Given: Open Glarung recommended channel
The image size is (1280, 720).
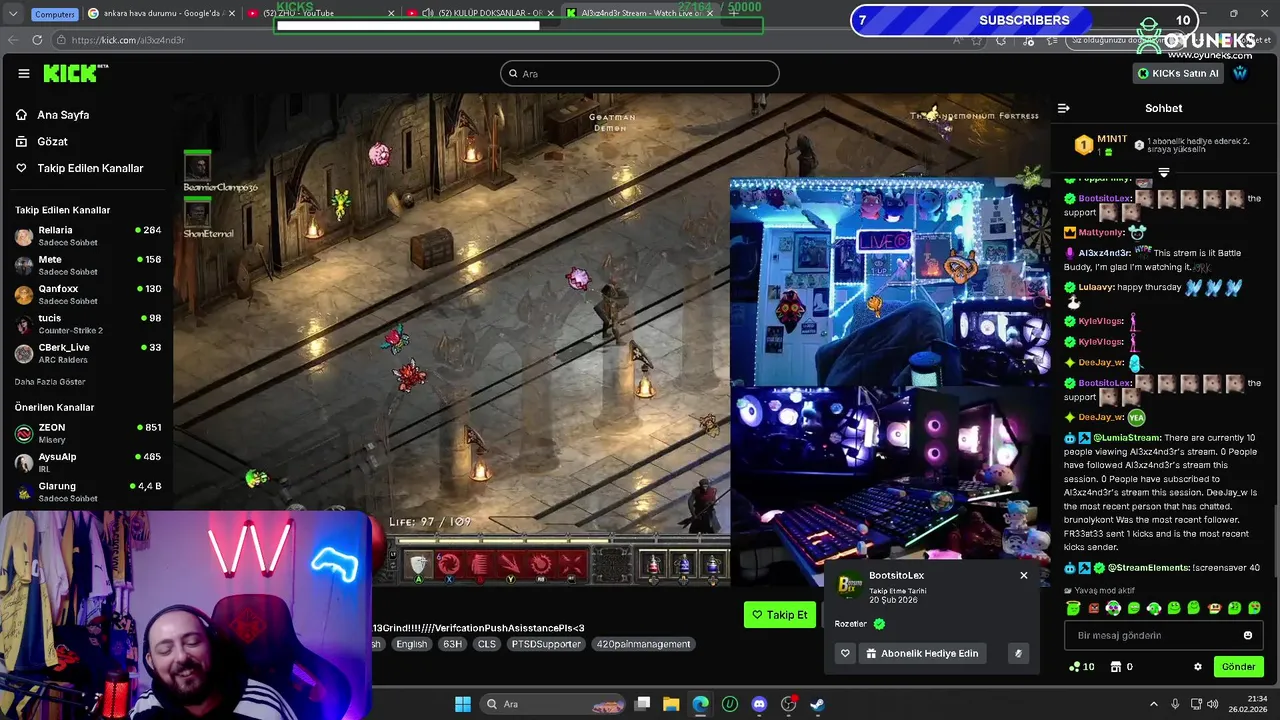Looking at the screenshot, I should [x=88, y=492].
